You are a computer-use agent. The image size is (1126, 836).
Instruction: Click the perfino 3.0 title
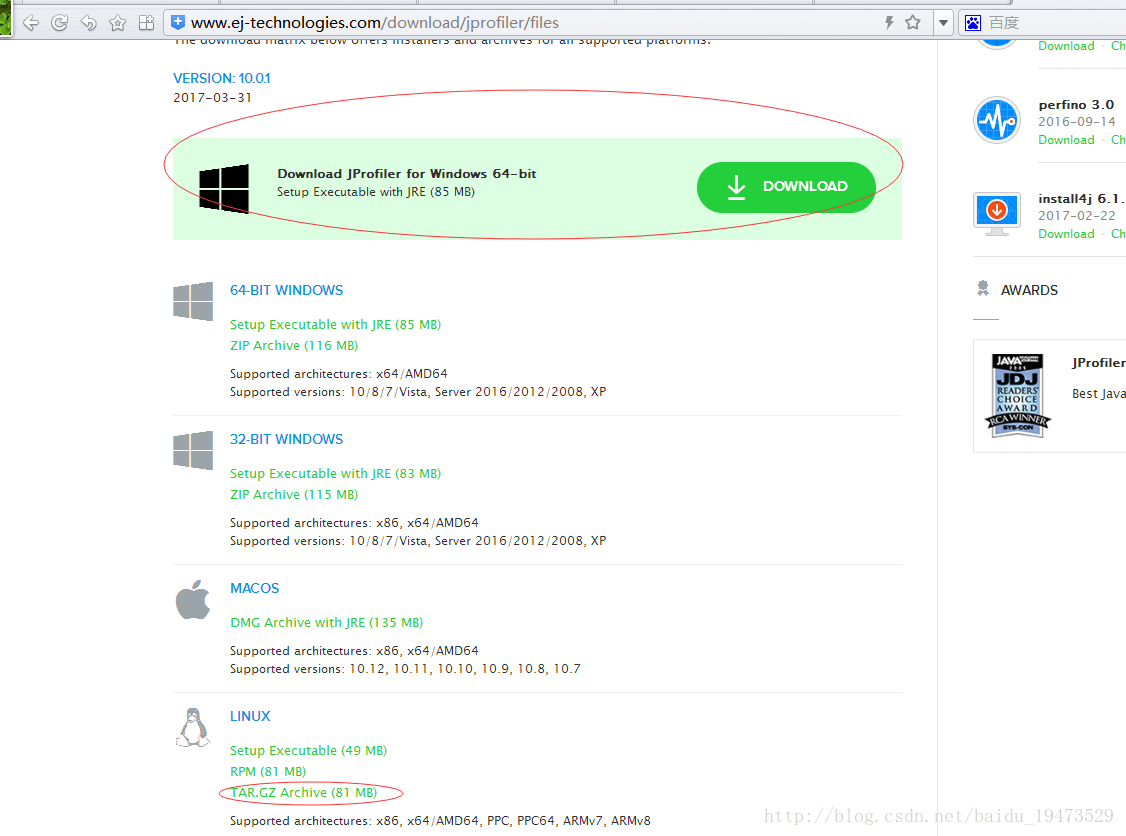1076,105
